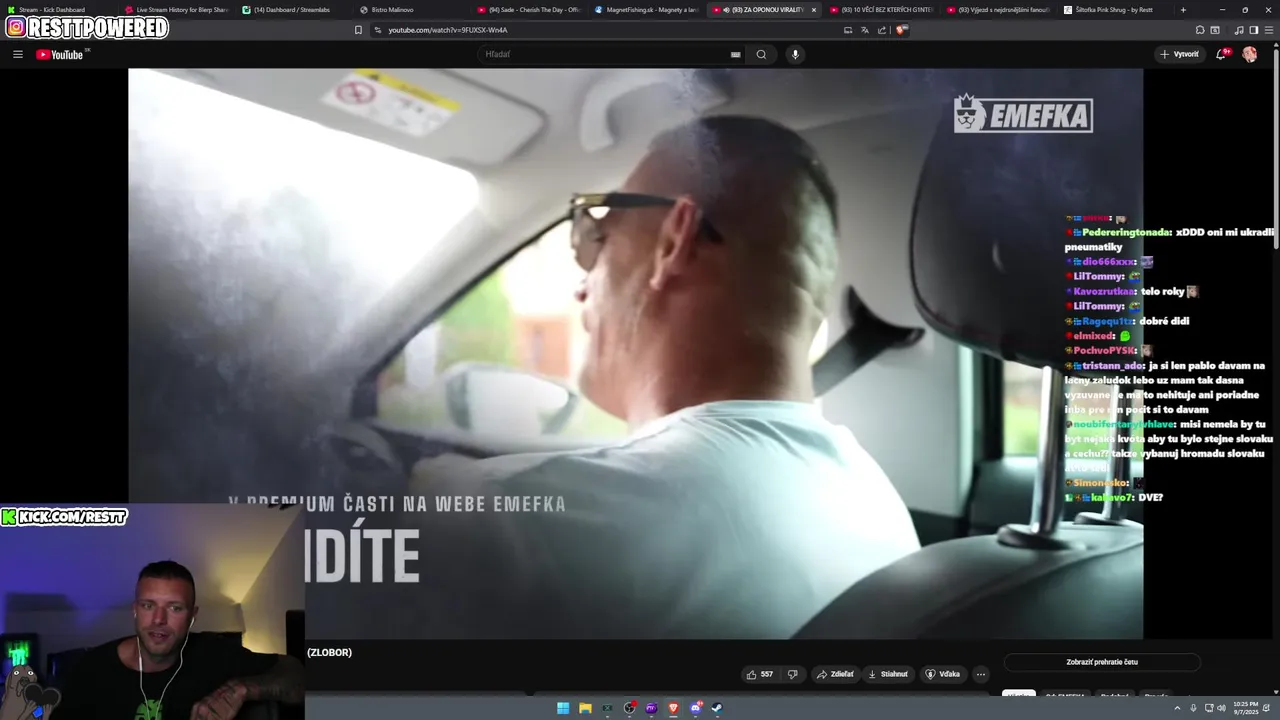Go to the YouTube home logo
This screenshot has height=720, width=1280.
tap(60, 54)
